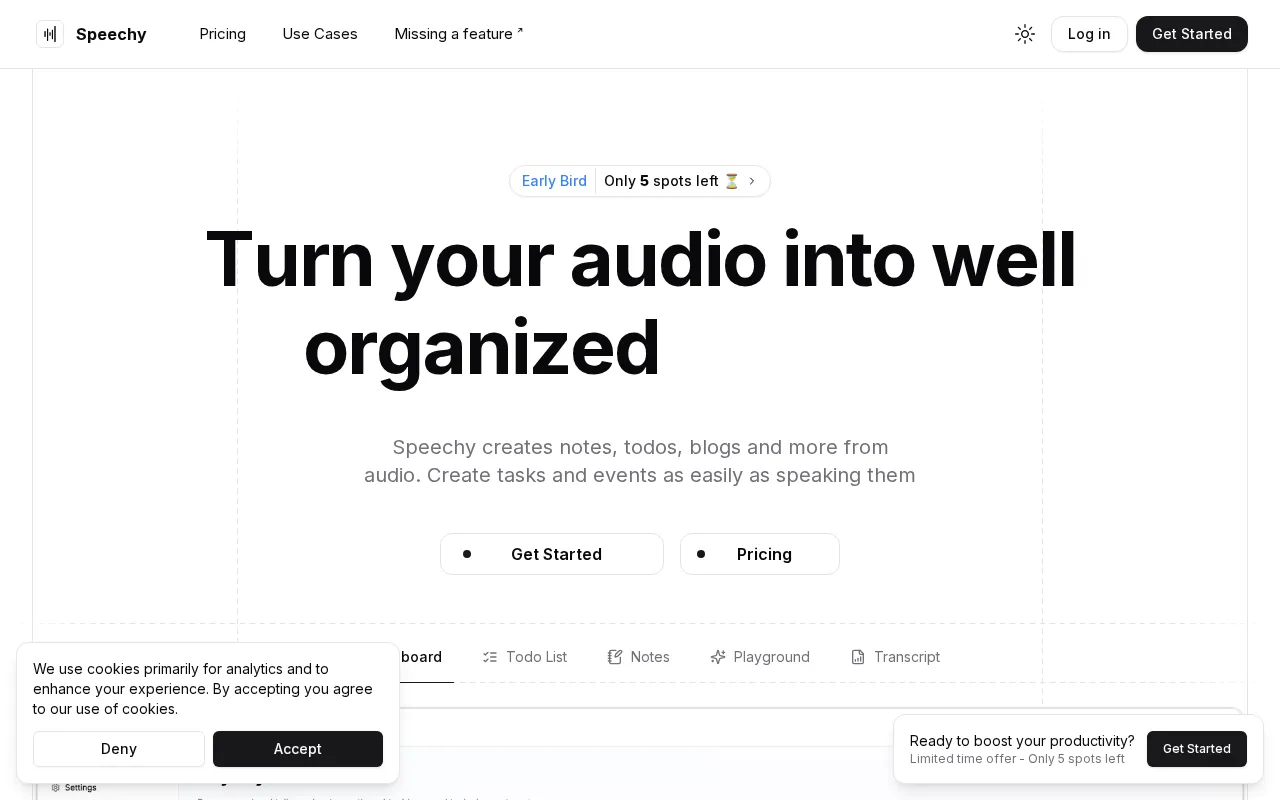
Task: Click the hero Pricing button
Action: 760,554
